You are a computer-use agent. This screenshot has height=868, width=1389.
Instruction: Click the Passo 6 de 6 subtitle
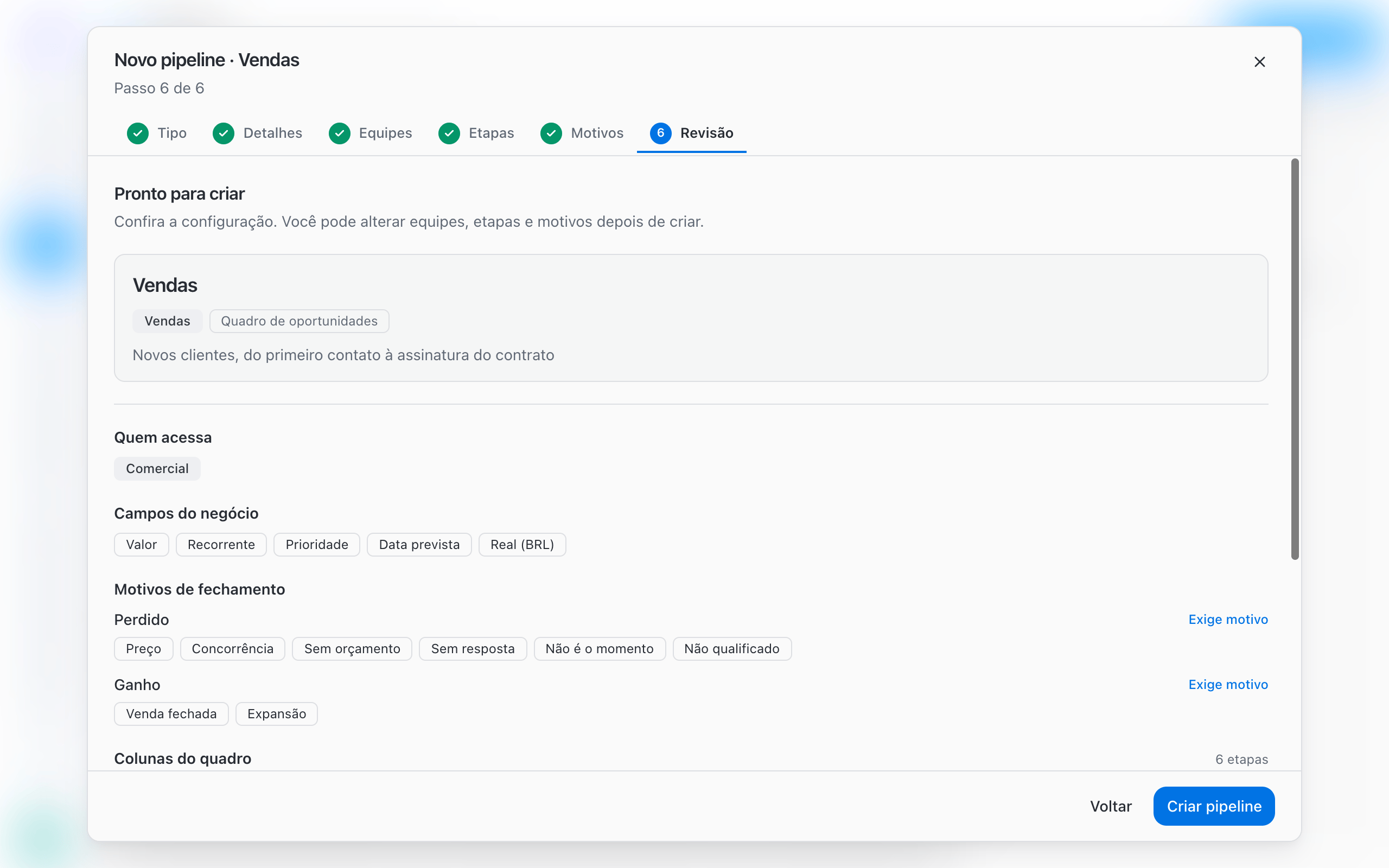pyautogui.click(x=159, y=88)
